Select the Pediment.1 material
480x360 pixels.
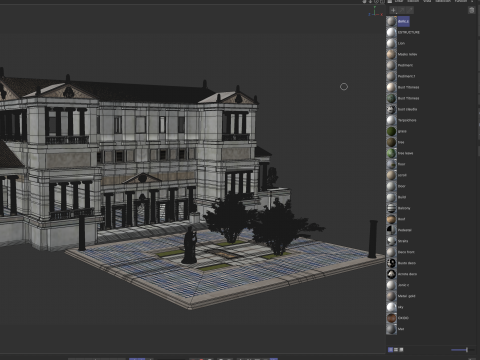click(401, 76)
